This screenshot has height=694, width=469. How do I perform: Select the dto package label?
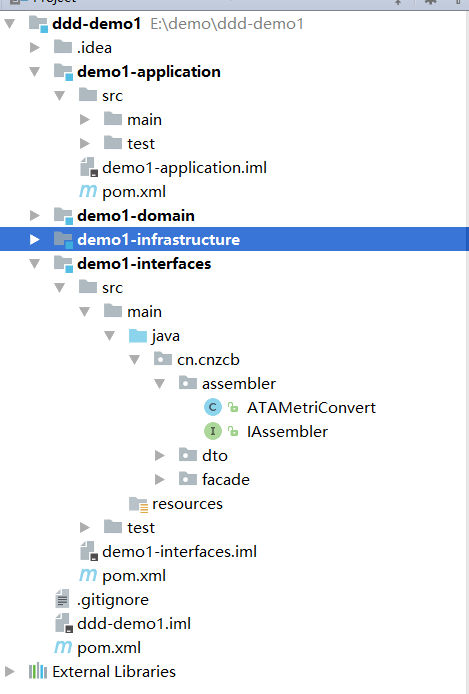[x=215, y=455]
